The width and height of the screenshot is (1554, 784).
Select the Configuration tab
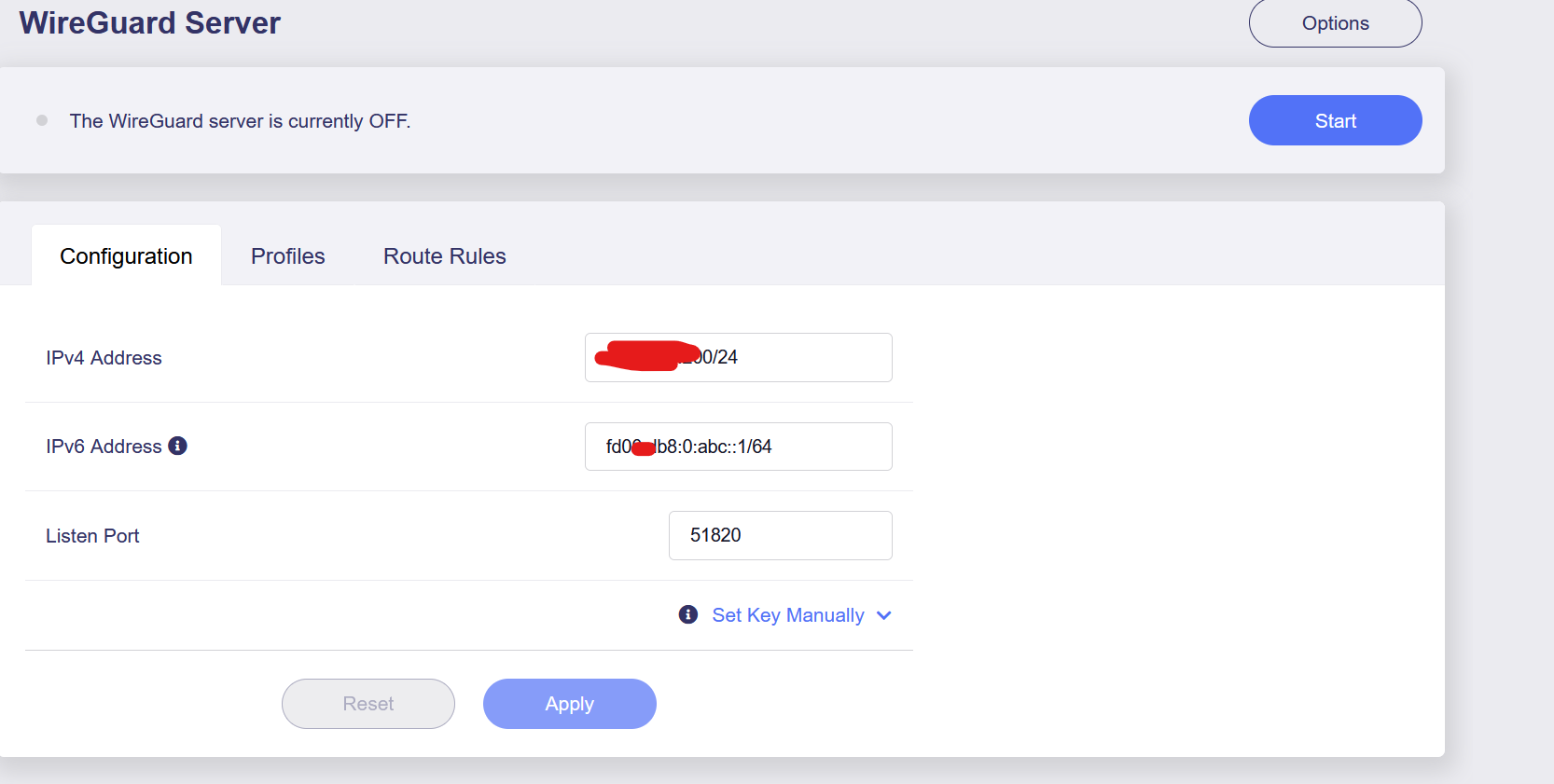click(126, 256)
